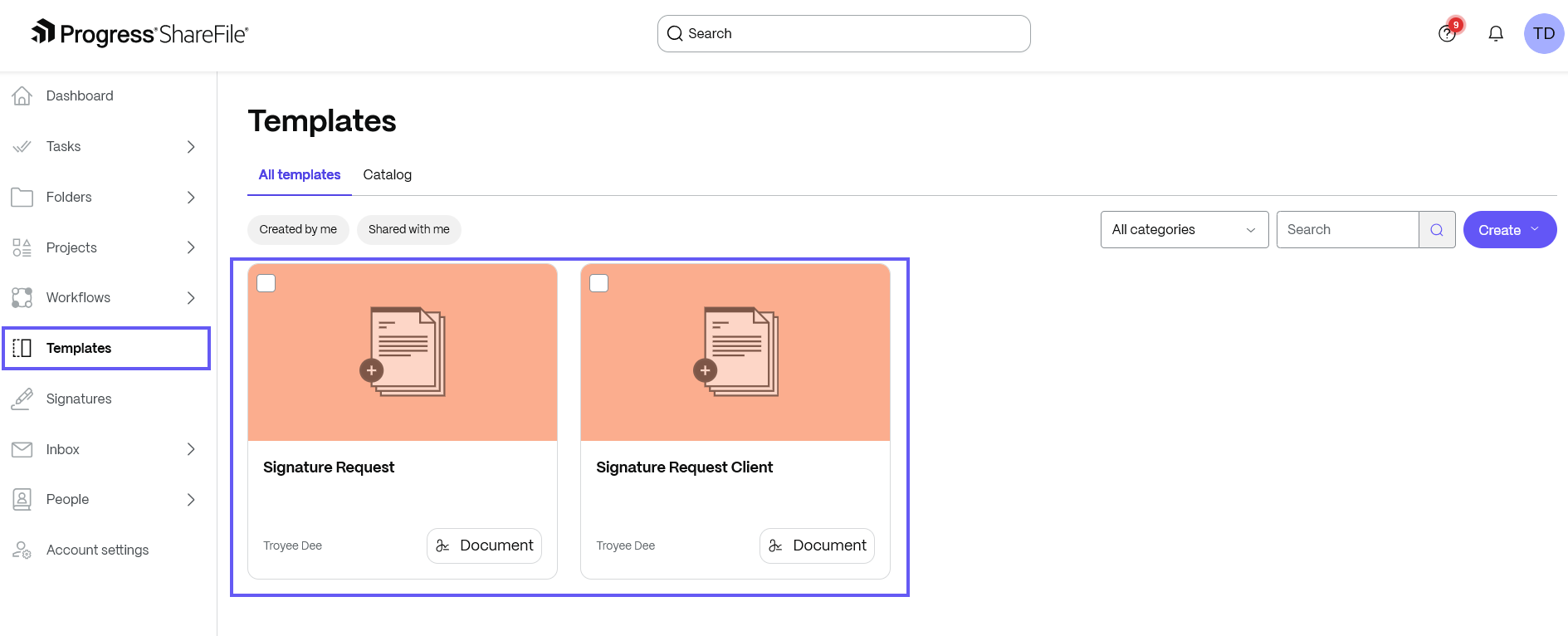Open Account settings from the sidebar
Image resolution: width=1568 pixels, height=636 pixels.
(x=108, y=550)
